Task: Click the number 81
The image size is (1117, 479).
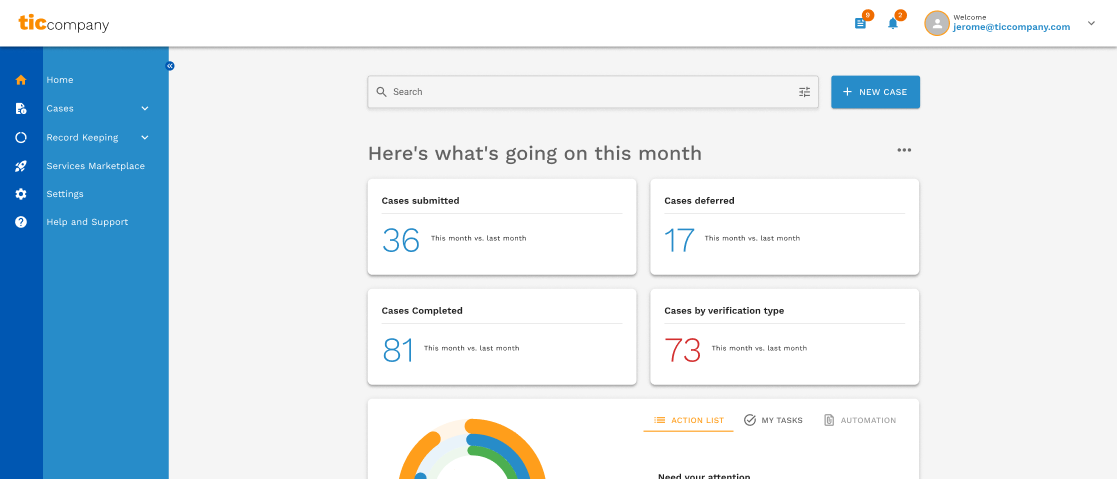Action: tap(398, 350)
